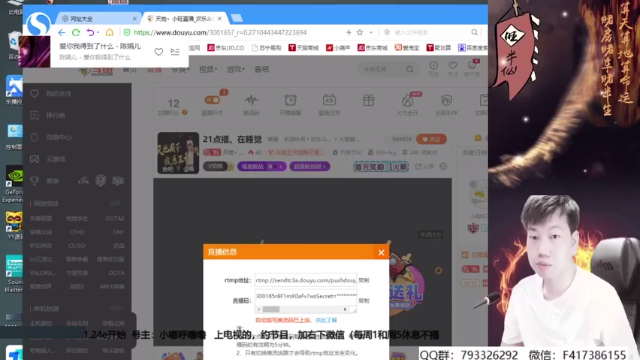Switch to the 天地 小旺直播 browser tab
This screenshot has height=360, width=640.
pyautogui.click(x=184, y=19)
